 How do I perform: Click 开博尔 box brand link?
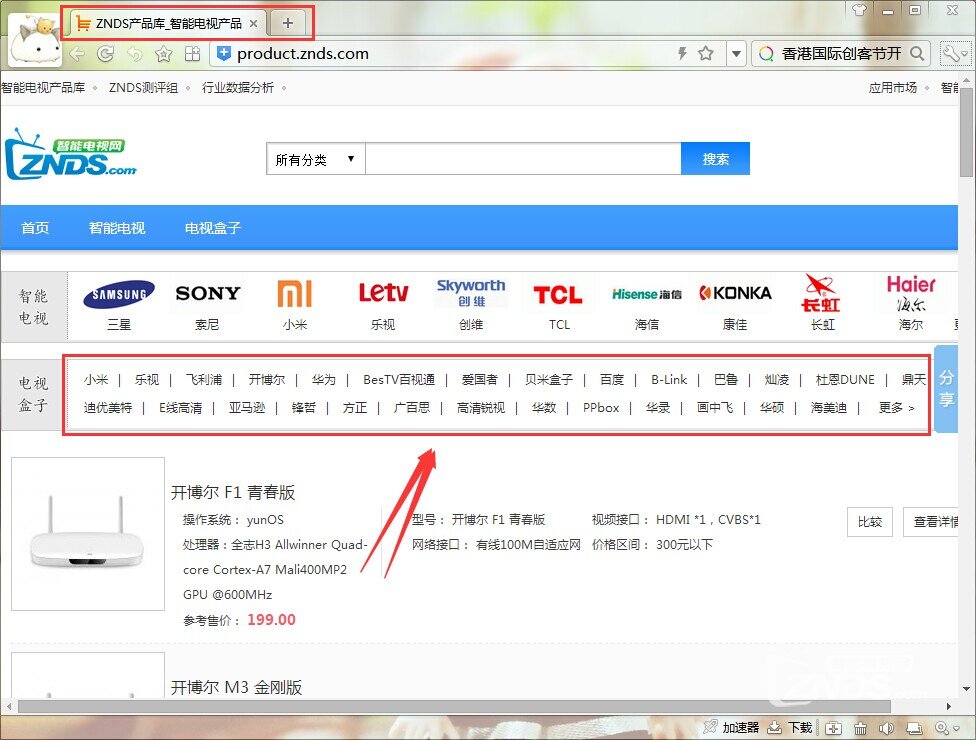coord(266,380)
